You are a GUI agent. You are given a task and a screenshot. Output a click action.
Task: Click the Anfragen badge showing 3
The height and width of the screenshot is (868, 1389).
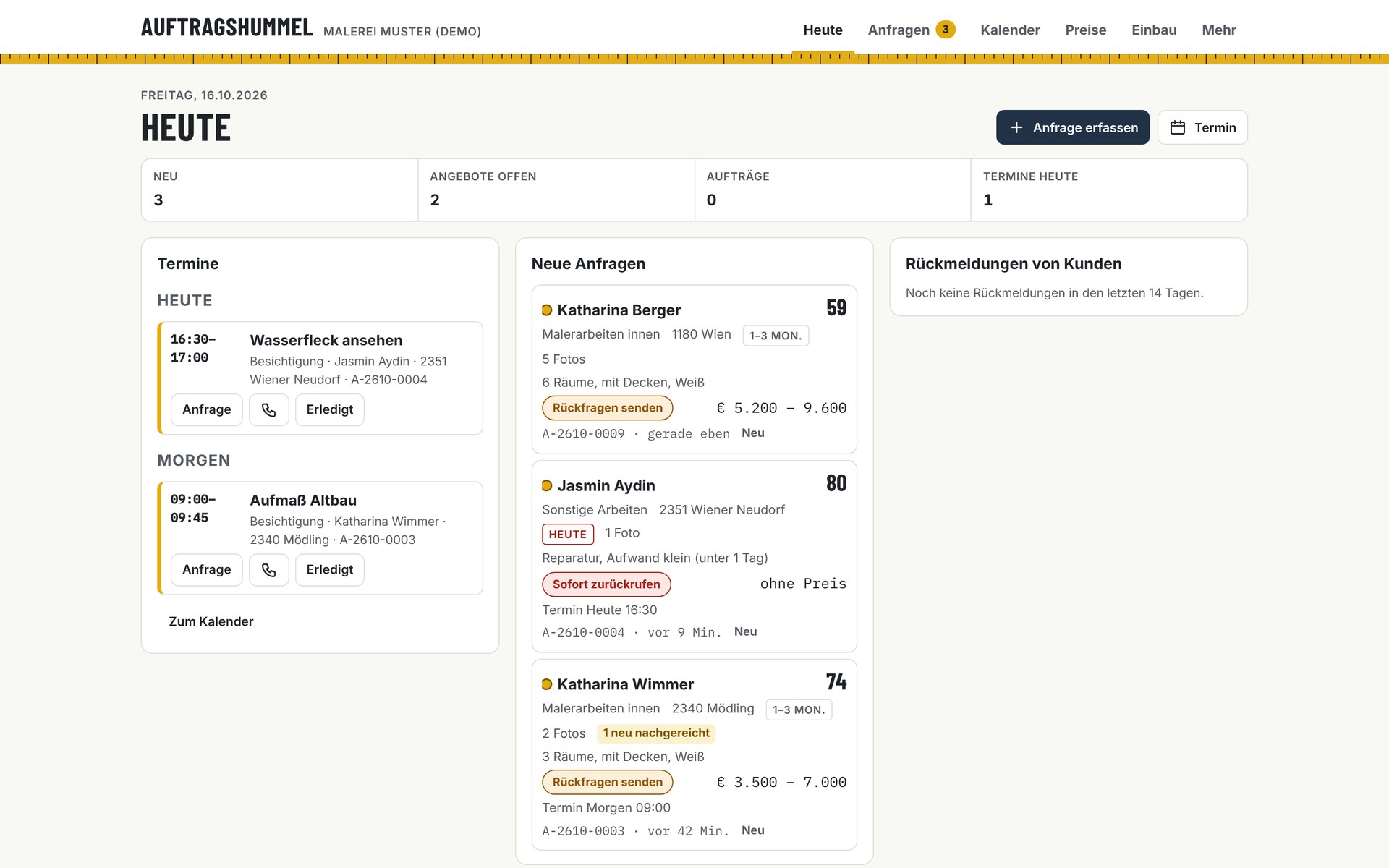click(946, 30)
